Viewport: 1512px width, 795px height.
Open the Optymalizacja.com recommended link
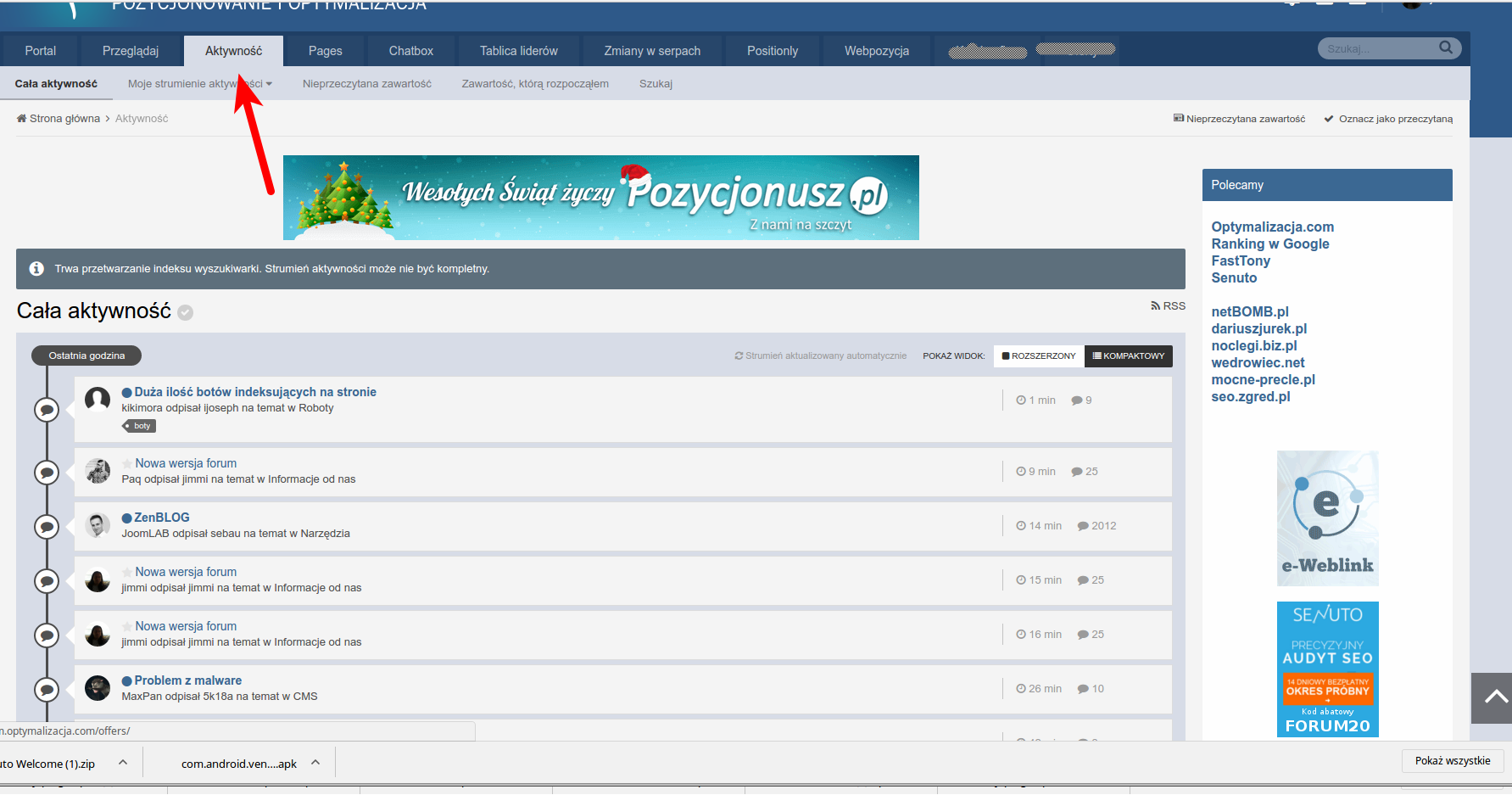click(1272, 227)
